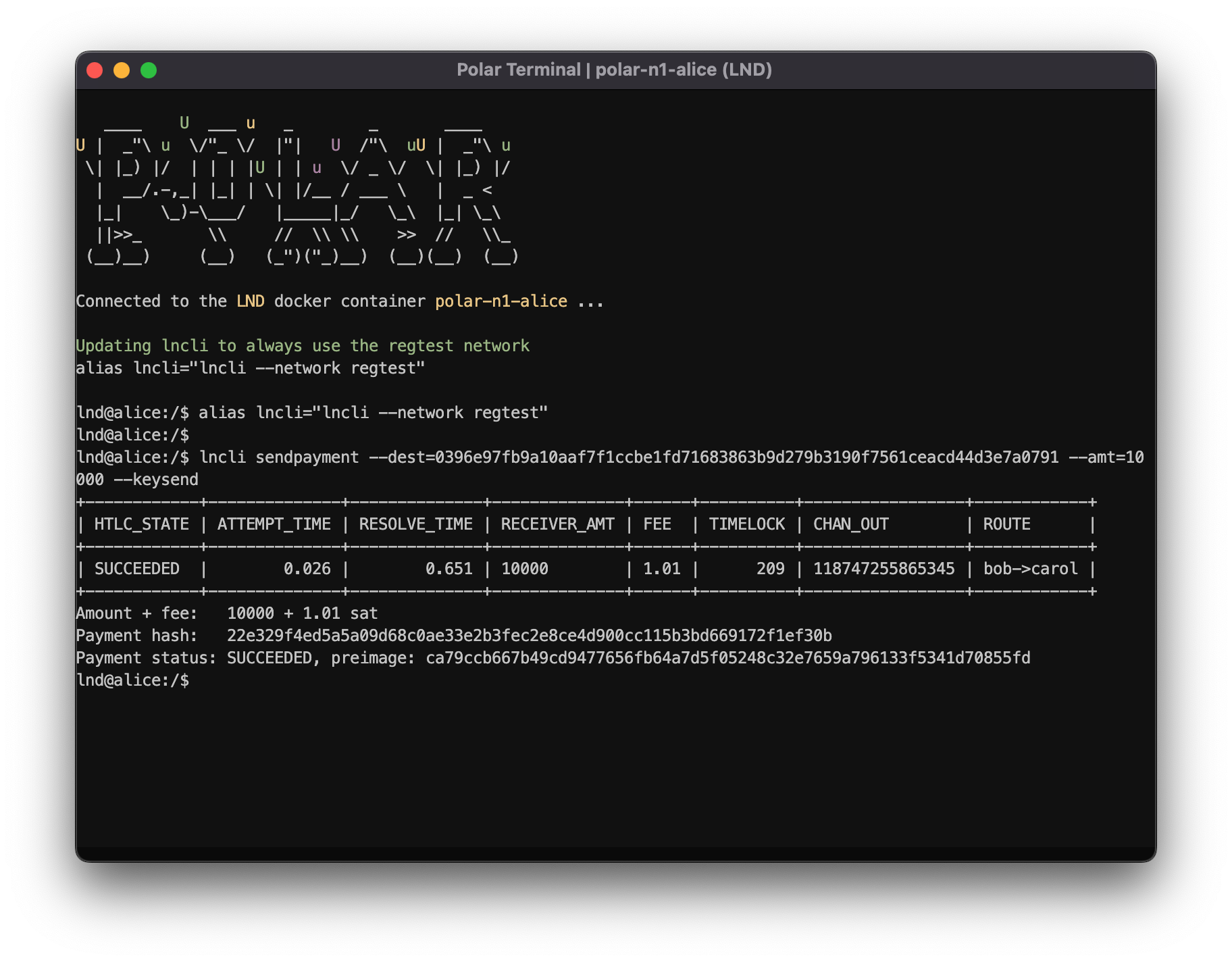Image resolution: width=1232 pixels, height=962 pixels.
Task: Click the attempt time value 0.026
Action: tap(307, 569)
